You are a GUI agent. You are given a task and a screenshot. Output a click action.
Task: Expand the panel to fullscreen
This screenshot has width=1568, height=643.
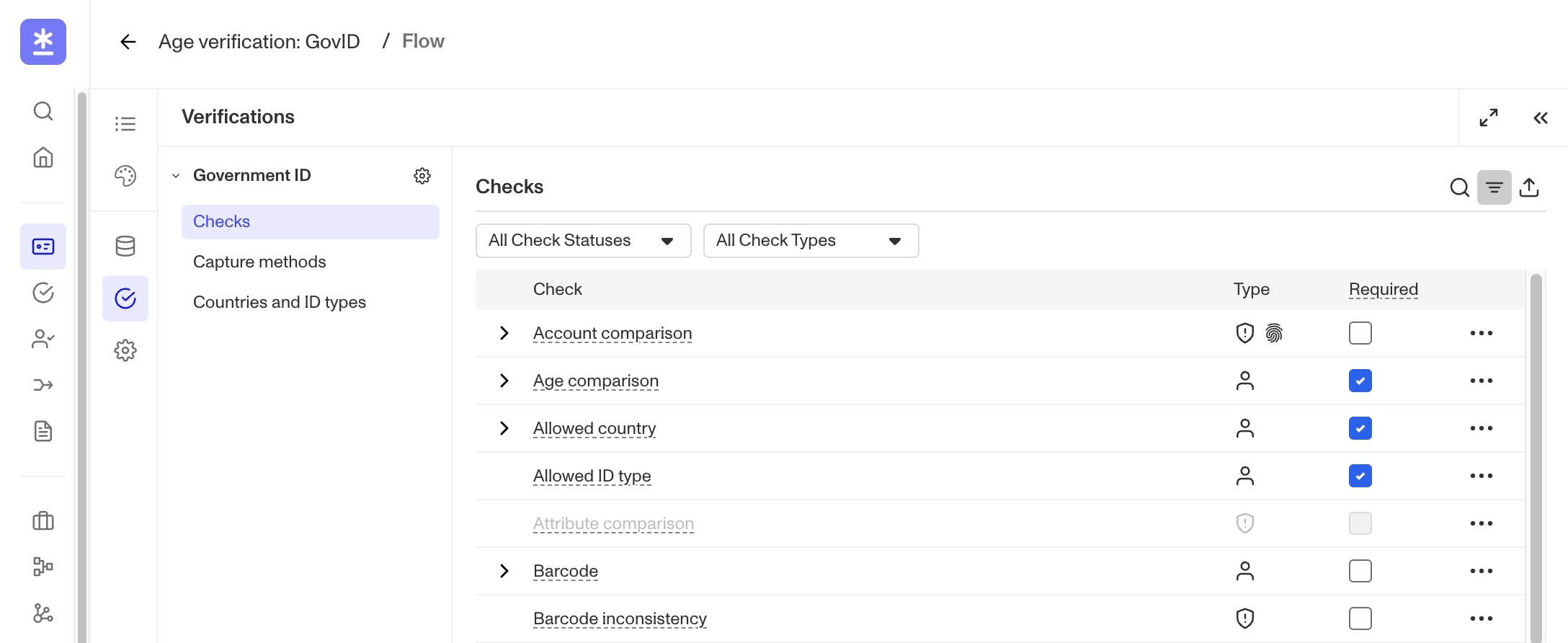pos(1489,117)
